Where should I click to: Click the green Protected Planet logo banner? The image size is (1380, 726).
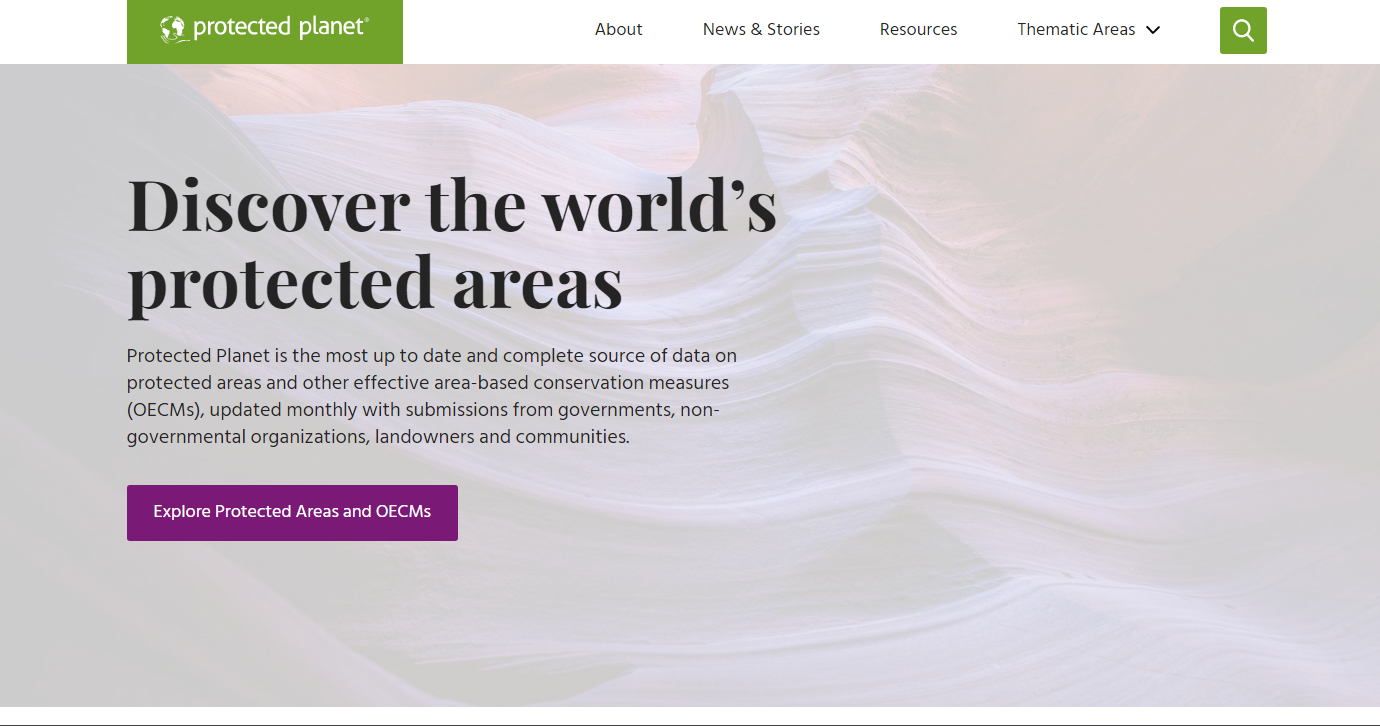264,32
